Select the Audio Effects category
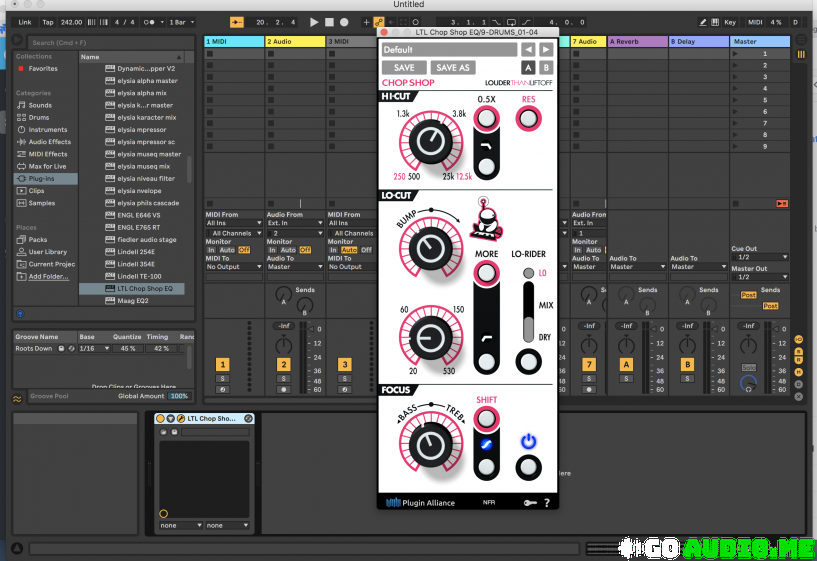Image resolution: width=817 pixels, height=561 pixels. pyautogui.click(x=44, y=142)
